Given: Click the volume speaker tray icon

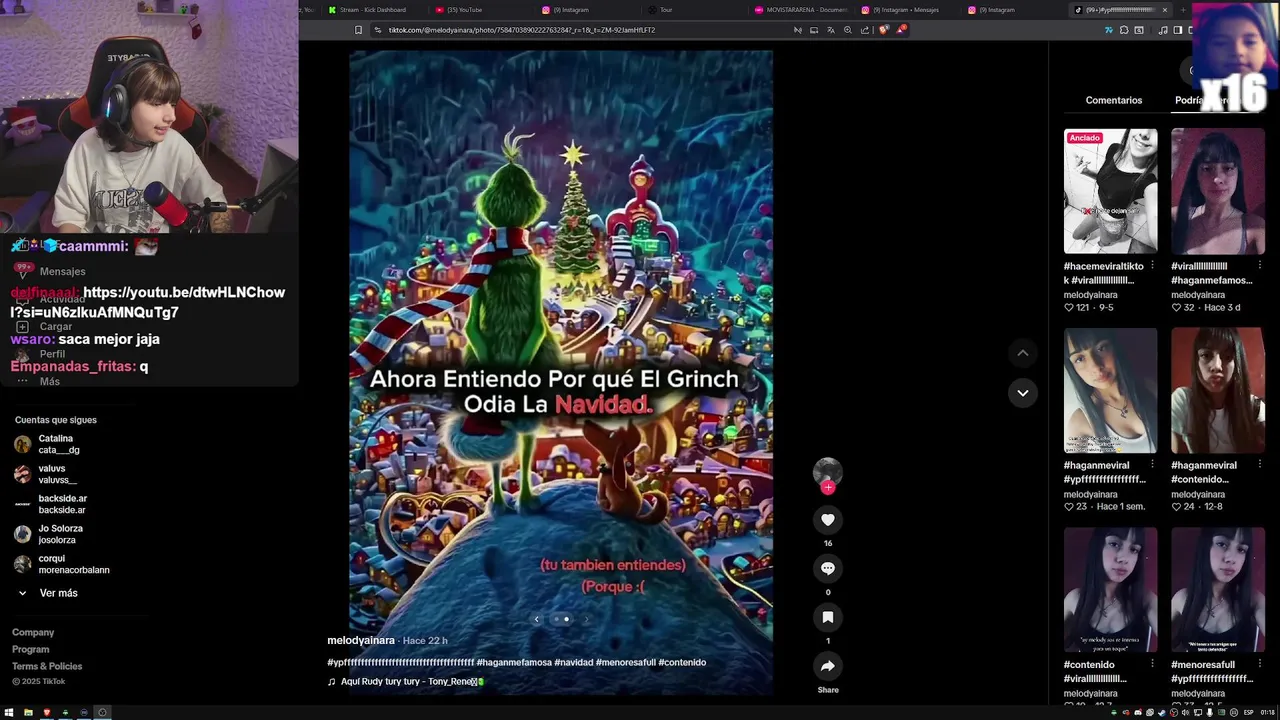Looking at the screenshot, I should coord(1185,712).
